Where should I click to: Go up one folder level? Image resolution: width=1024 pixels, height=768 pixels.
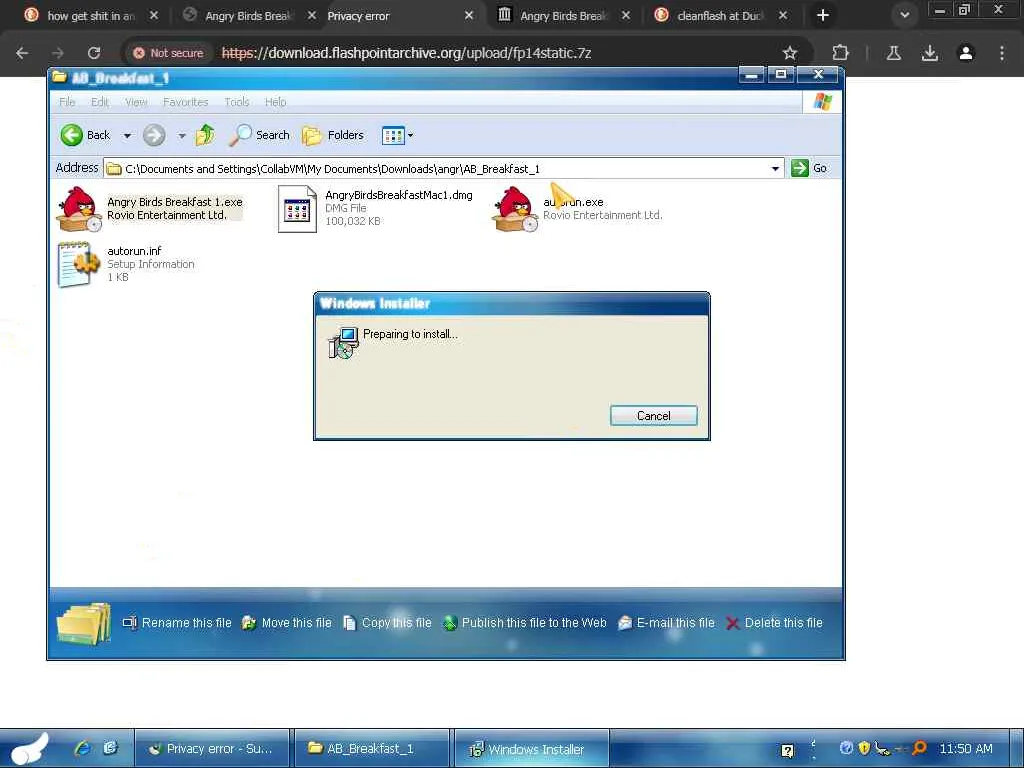pos(205,135)
